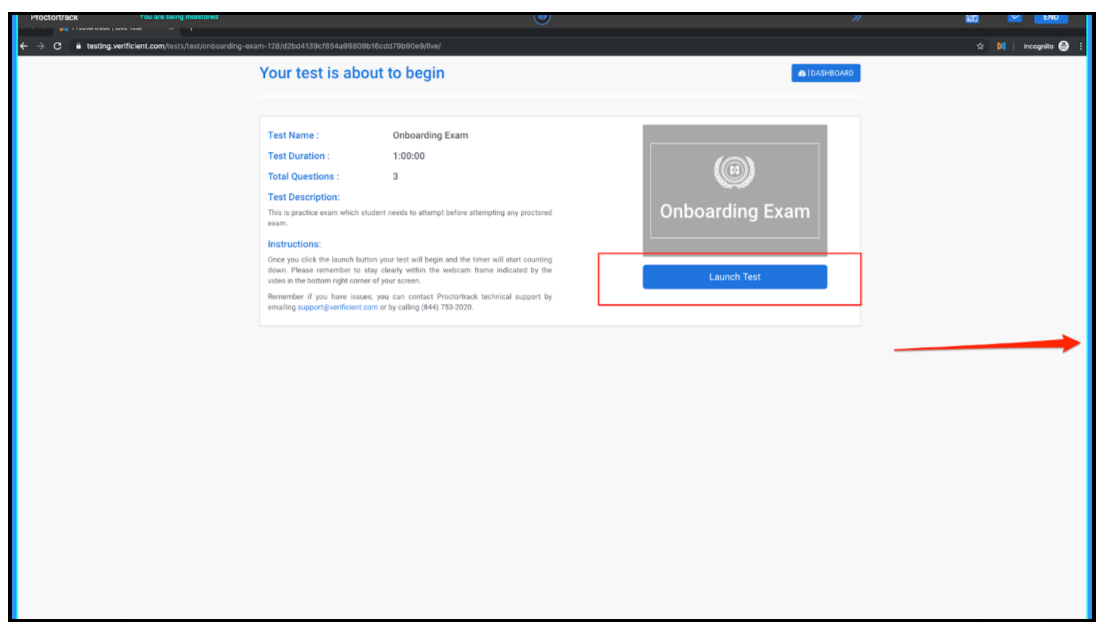Reload the page with refresh icon
This screenshot has width=1111, height=628.
tap(57, 46)
